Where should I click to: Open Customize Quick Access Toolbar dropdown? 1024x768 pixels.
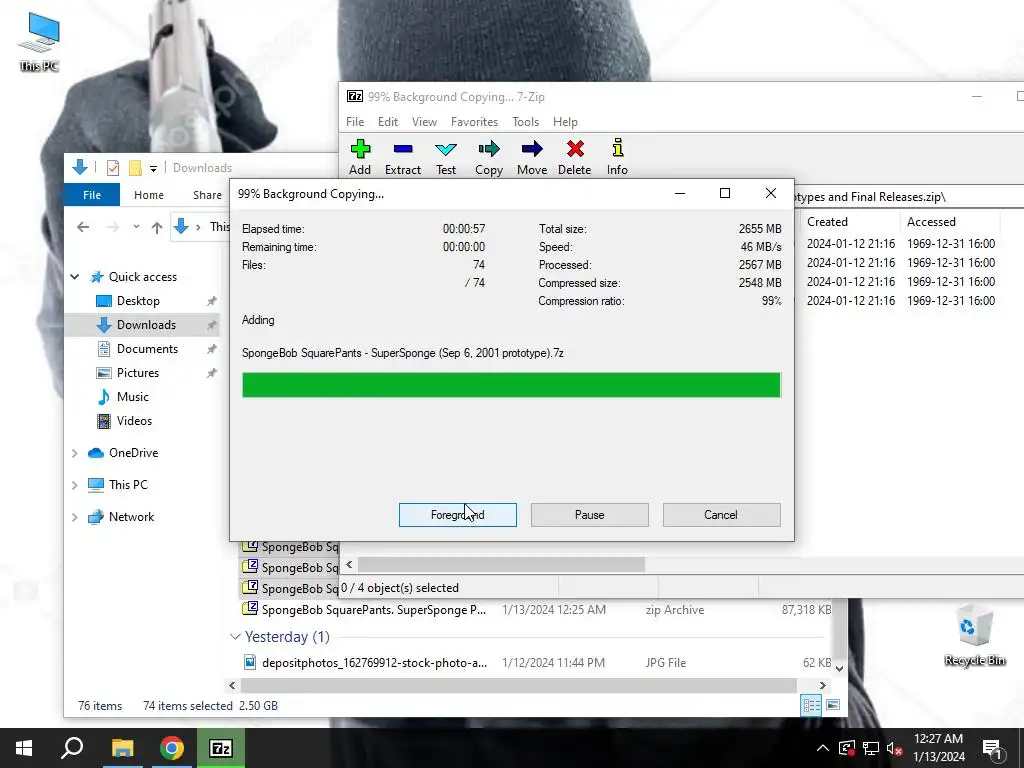(153, 168)
